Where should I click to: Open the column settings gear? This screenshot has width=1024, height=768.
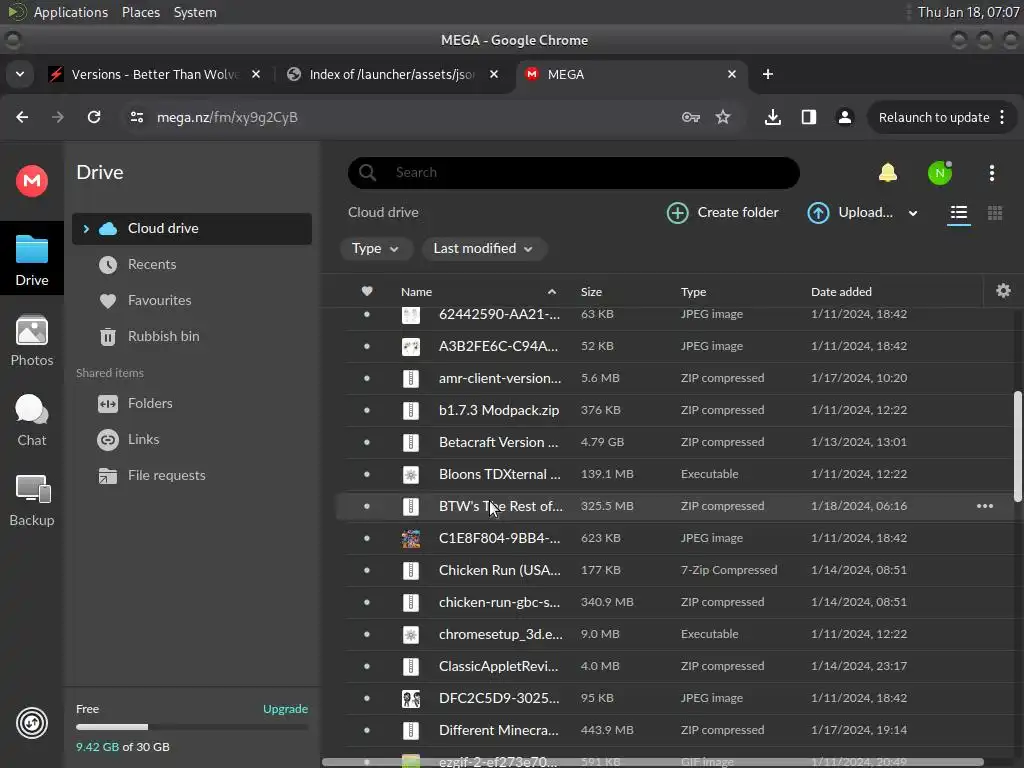click(1003, 291)
